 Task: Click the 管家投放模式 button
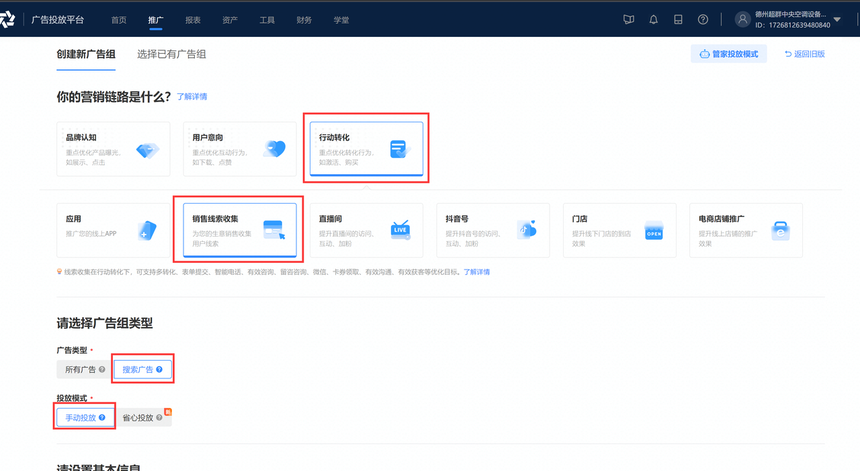tap(729, 54)
